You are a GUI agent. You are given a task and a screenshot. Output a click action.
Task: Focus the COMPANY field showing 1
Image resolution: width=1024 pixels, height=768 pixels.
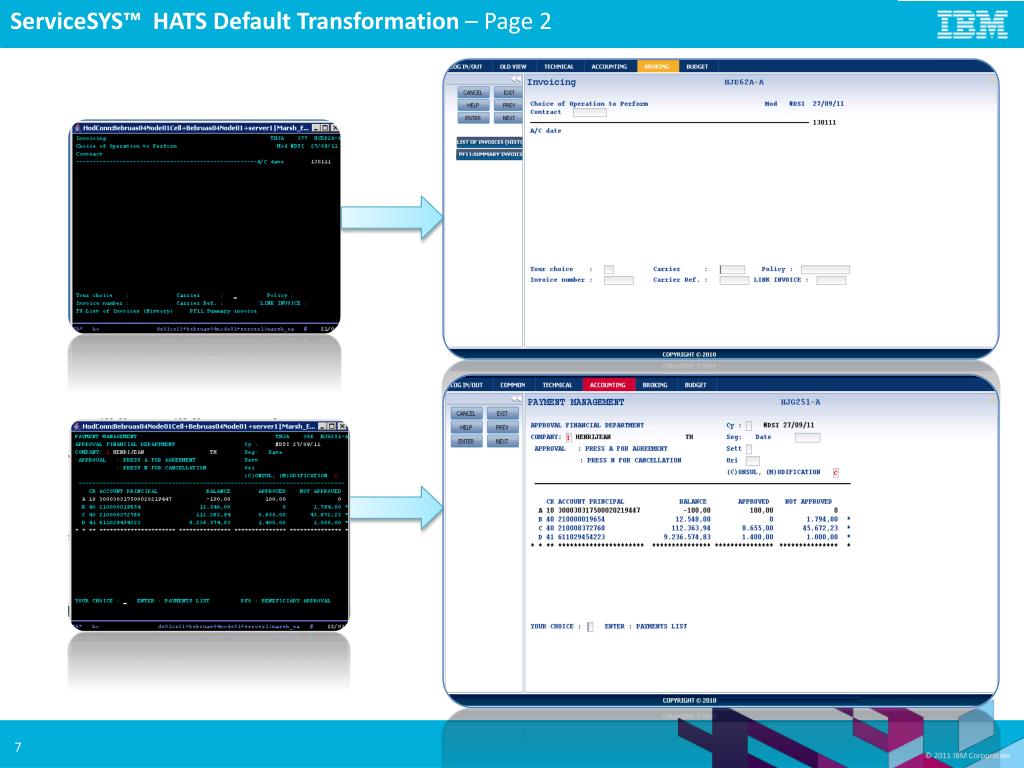click(x=568, y=438)
